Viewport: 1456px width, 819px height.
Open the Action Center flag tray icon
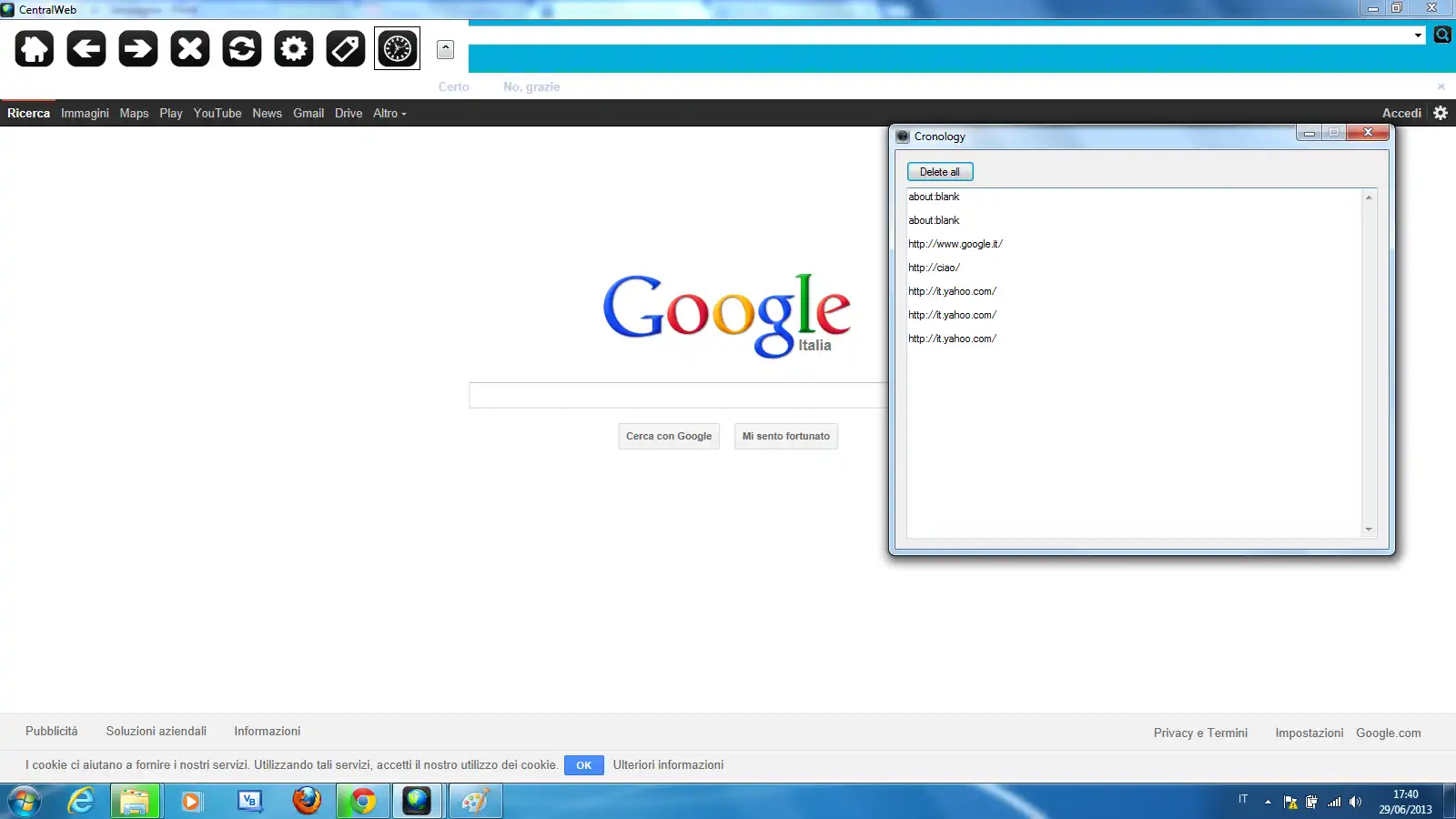[x=1290, y=802]
